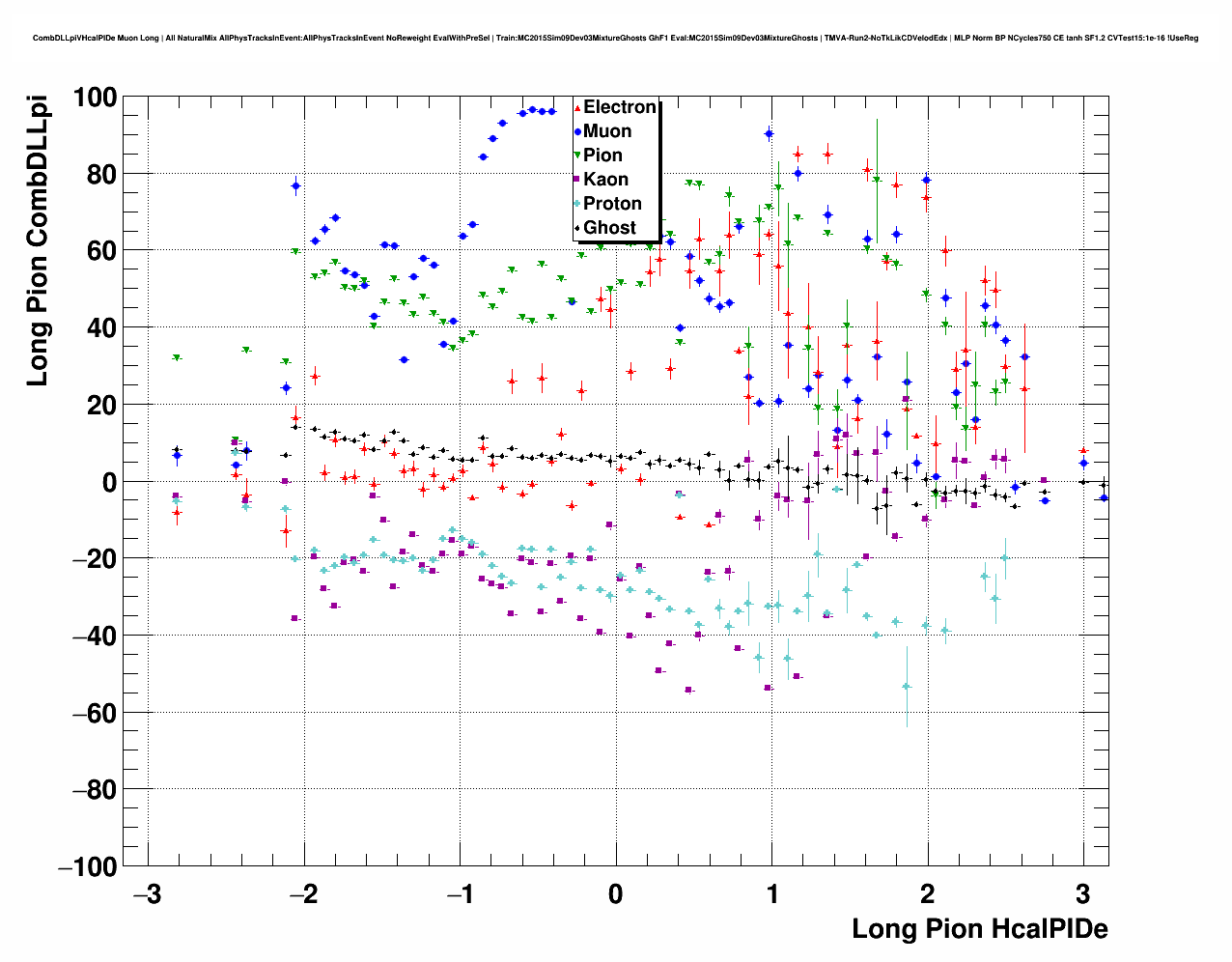
Task: Click the cyan Proton marker in legend
Action: click(x=577, y=204)
